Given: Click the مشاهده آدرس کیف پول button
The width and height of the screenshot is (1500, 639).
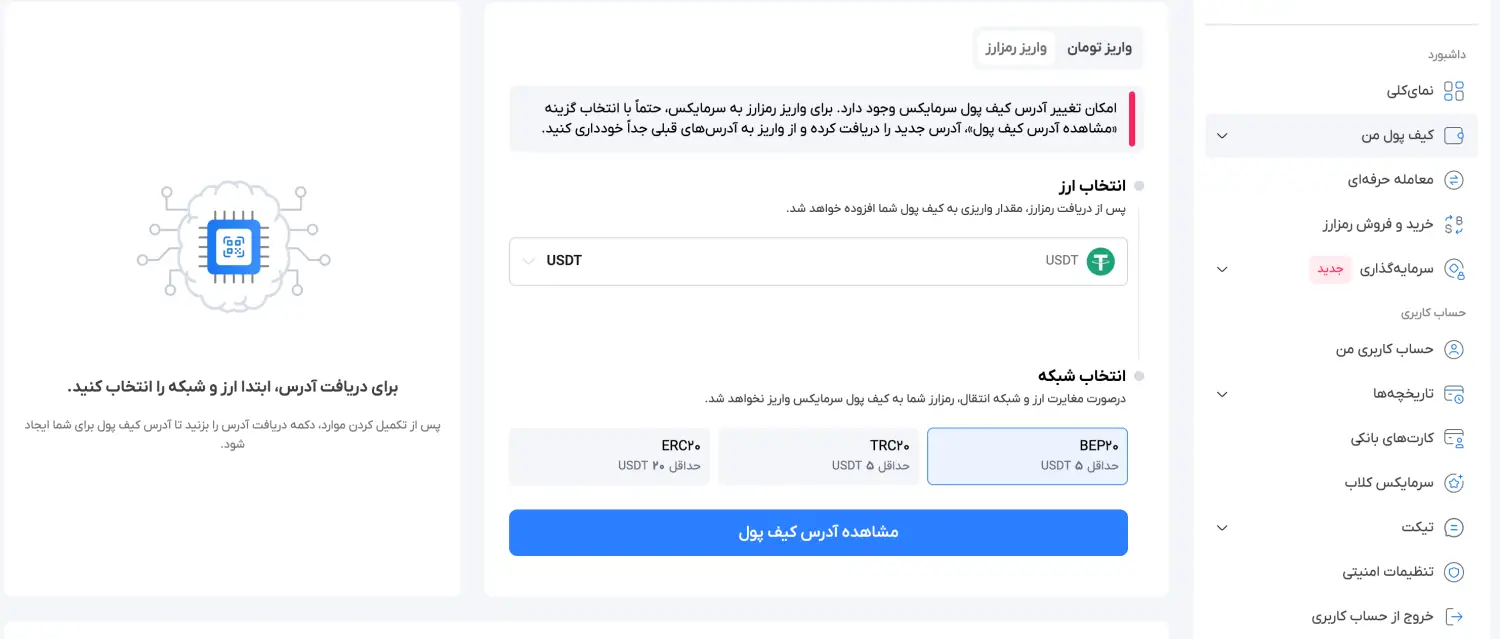Looking at the screenshot, I should (x=818, y=532).
